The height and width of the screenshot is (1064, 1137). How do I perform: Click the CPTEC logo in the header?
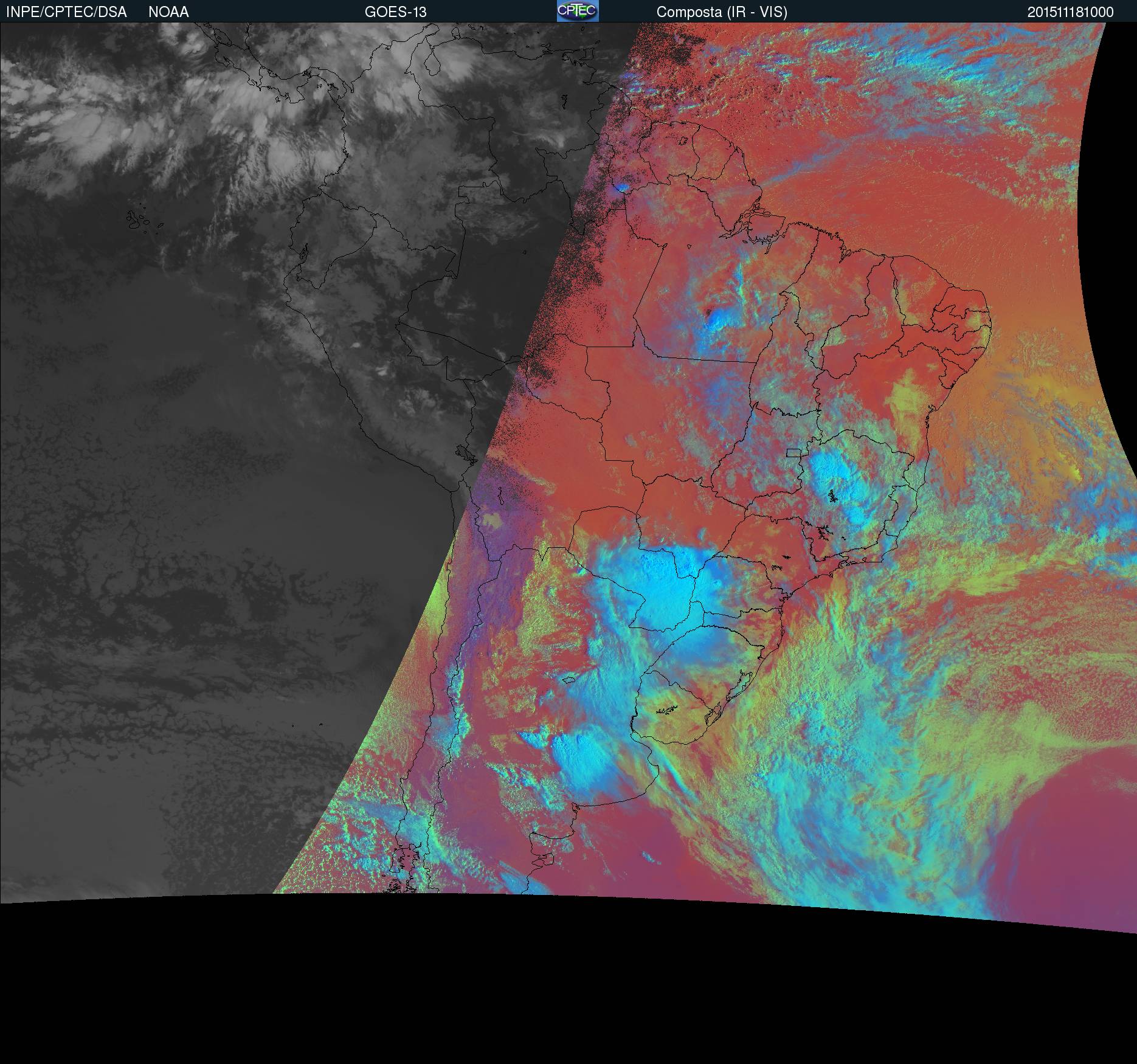577,11
